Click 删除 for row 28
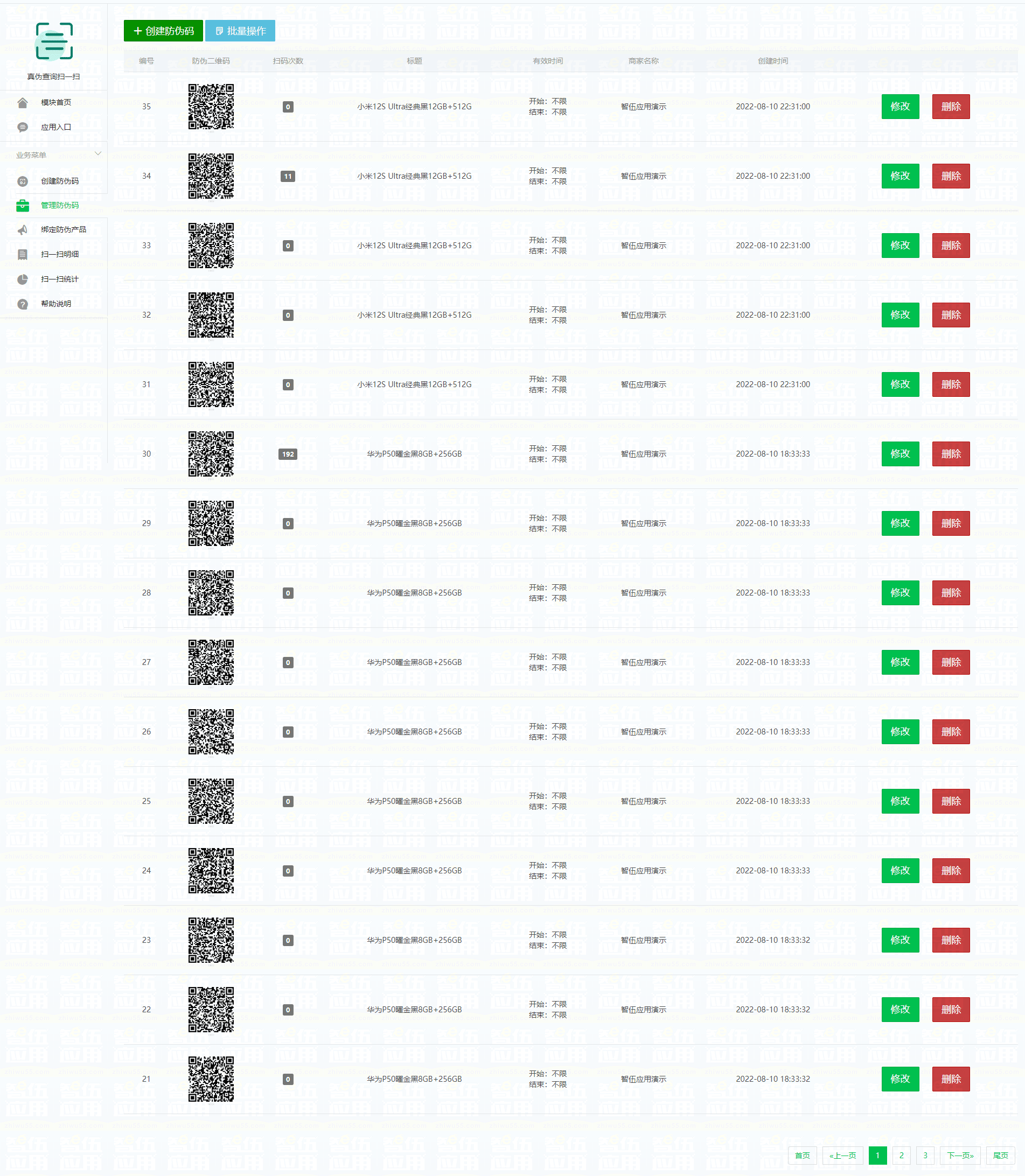The width and height of the screenshot is (1025, 1176). point(951,593)
